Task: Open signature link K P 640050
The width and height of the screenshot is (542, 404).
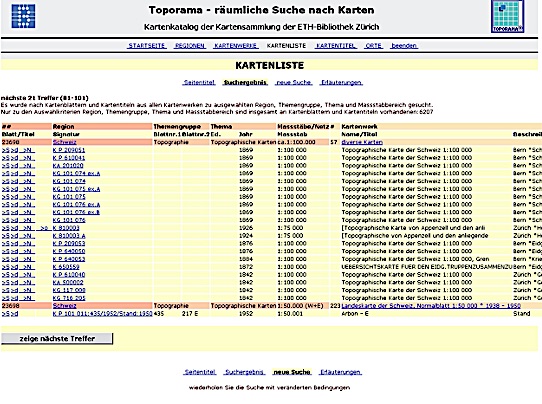Action: [69, 251]
